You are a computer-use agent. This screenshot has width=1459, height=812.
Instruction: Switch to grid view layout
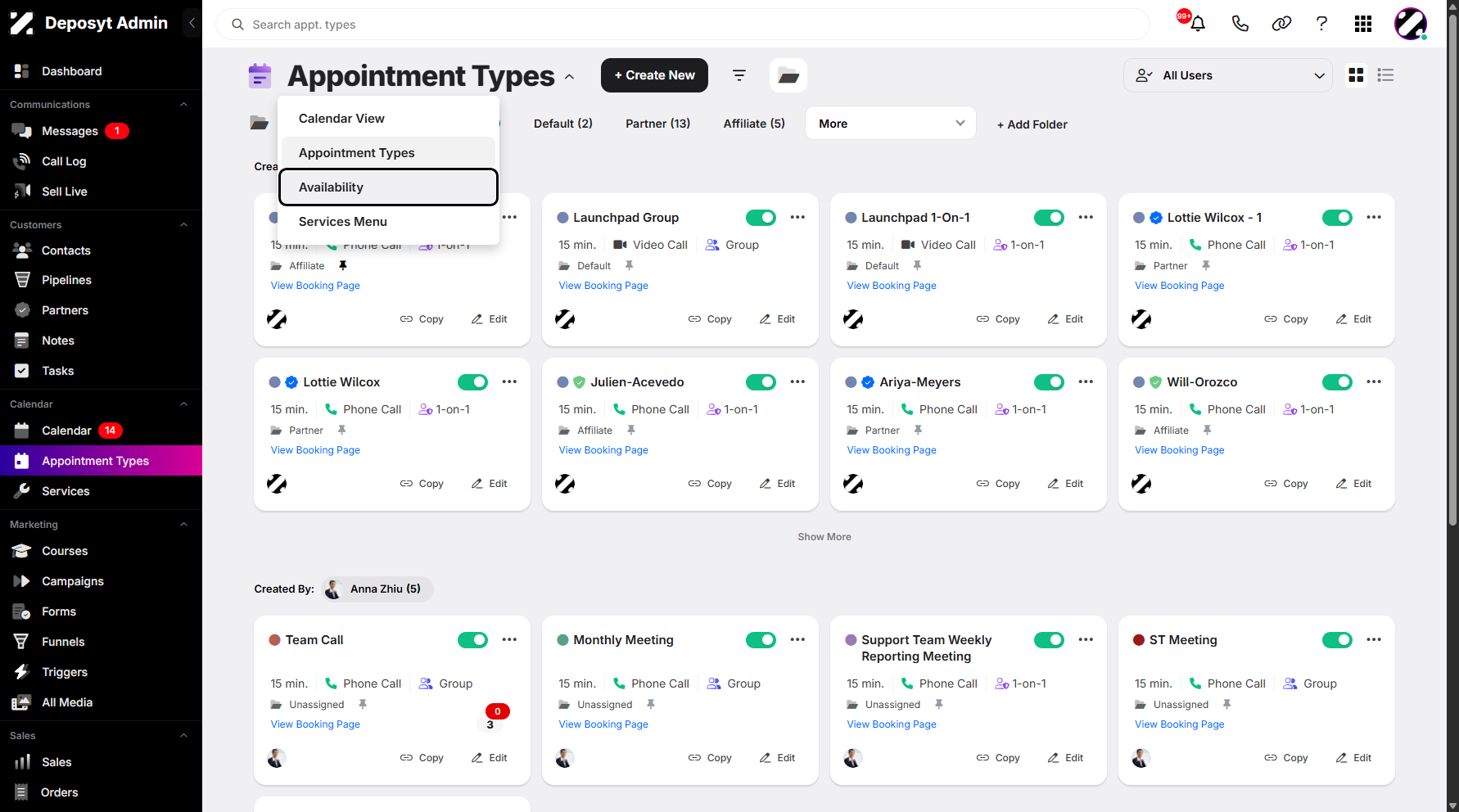click(1356, 75)
